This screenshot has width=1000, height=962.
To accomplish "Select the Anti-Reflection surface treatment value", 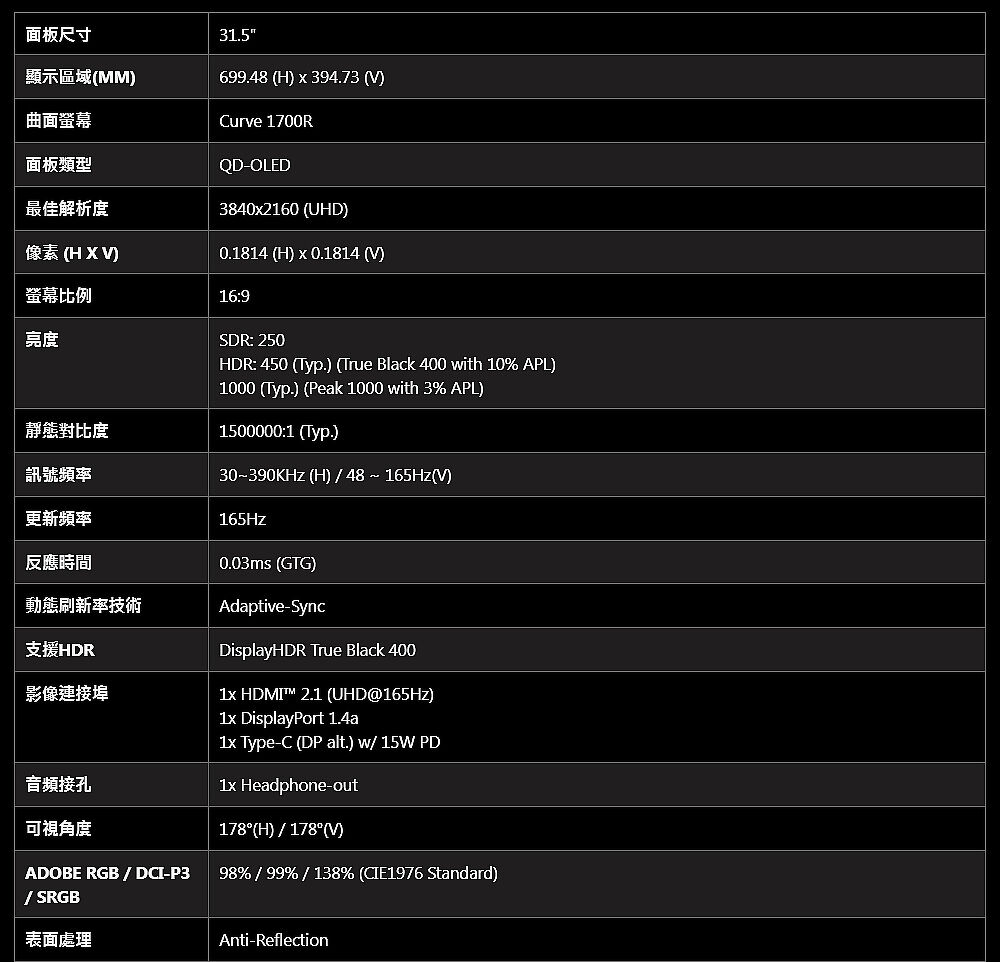I will (274, 940).
